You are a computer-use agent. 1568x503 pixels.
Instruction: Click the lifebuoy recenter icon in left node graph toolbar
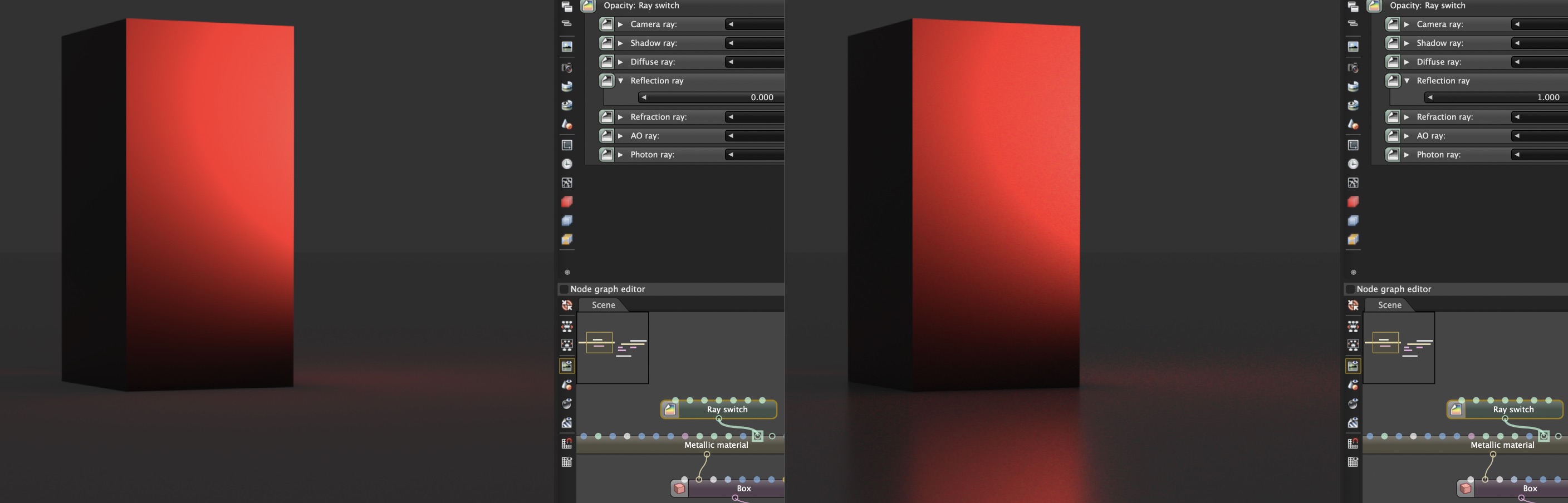[x=567, y=305]
